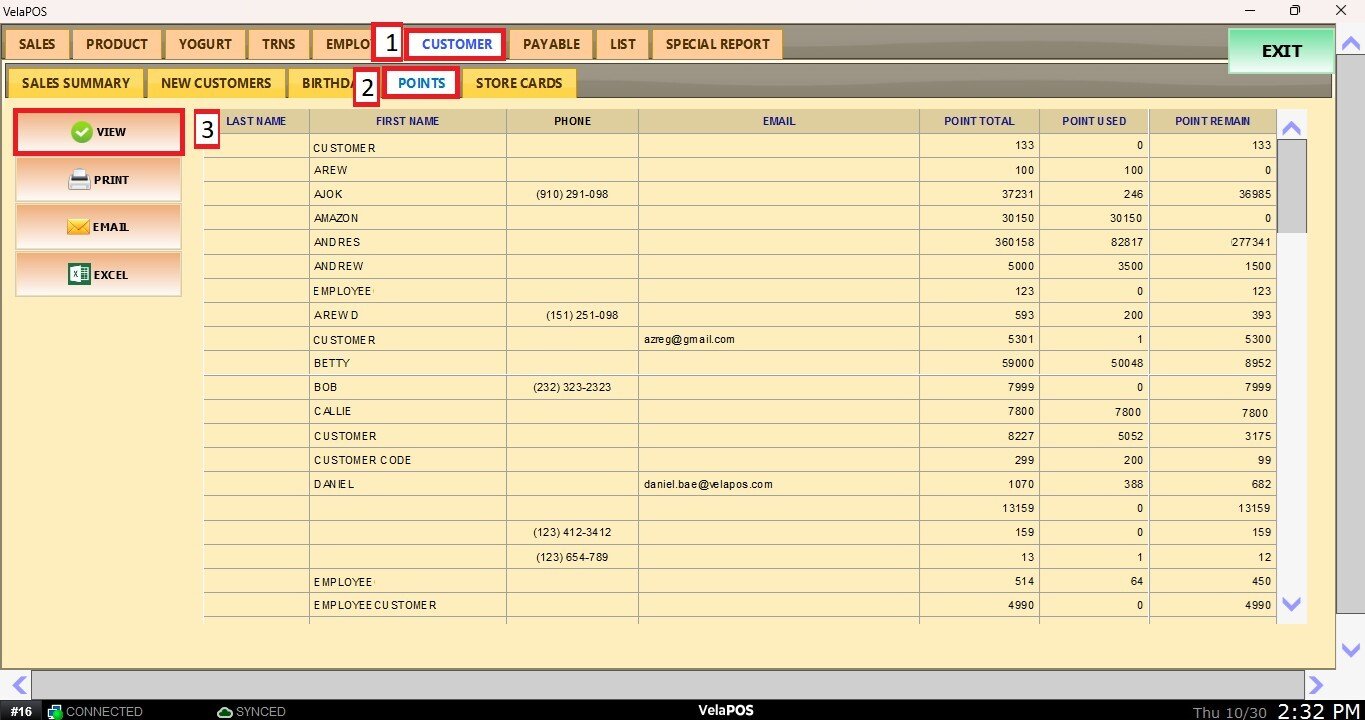
Task: Select the daniel.bae@velapos.com email cell
Action: click(709, 484)
